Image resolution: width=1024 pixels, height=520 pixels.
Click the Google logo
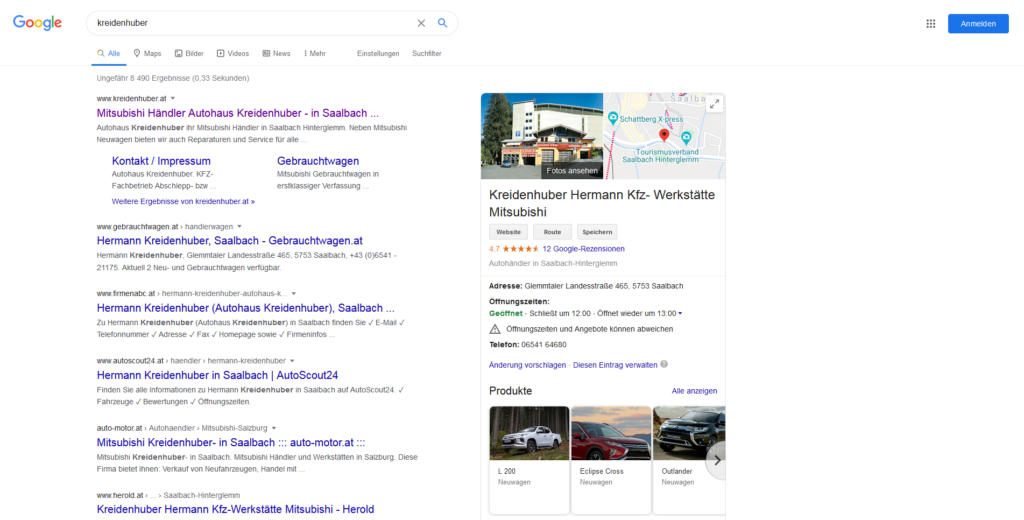37,23
